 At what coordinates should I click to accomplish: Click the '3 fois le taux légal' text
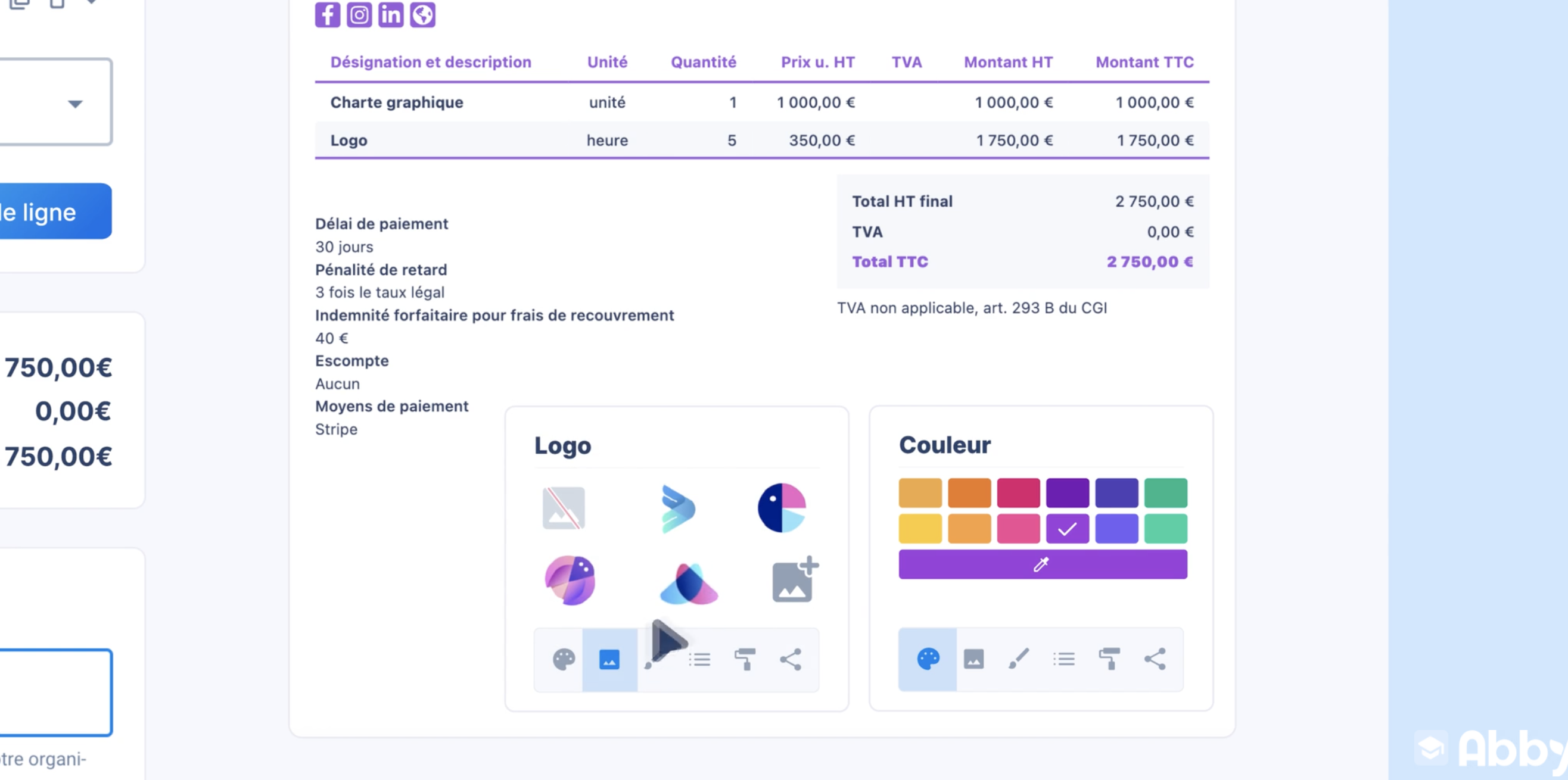(x=380, y=293)
